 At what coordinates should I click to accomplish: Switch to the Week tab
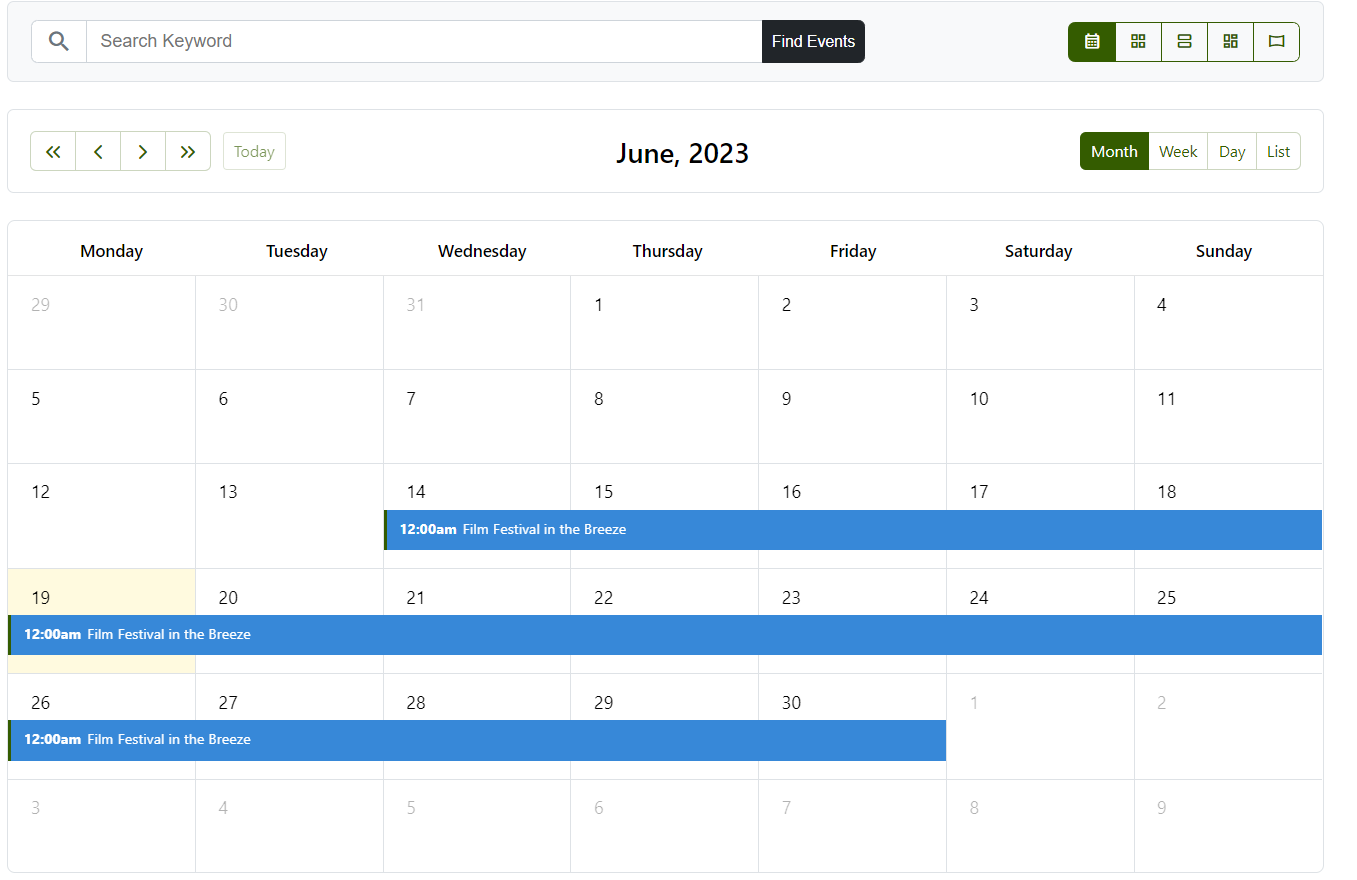click(x=1178, y=152)
